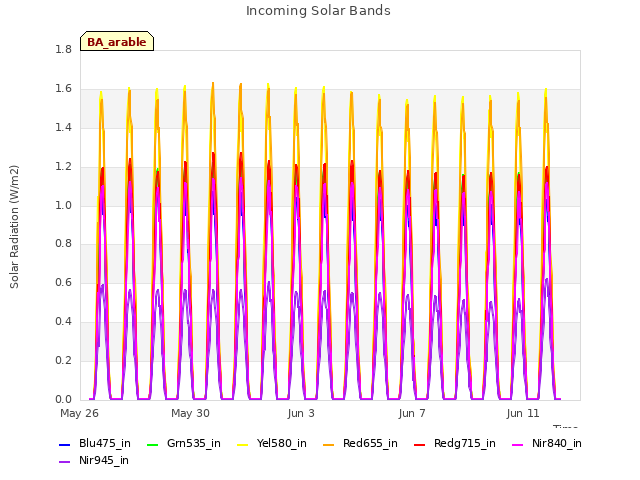Click the Jun 7 x-axis tick label
This screenshot has height=480, width=640.
point(412,413)
